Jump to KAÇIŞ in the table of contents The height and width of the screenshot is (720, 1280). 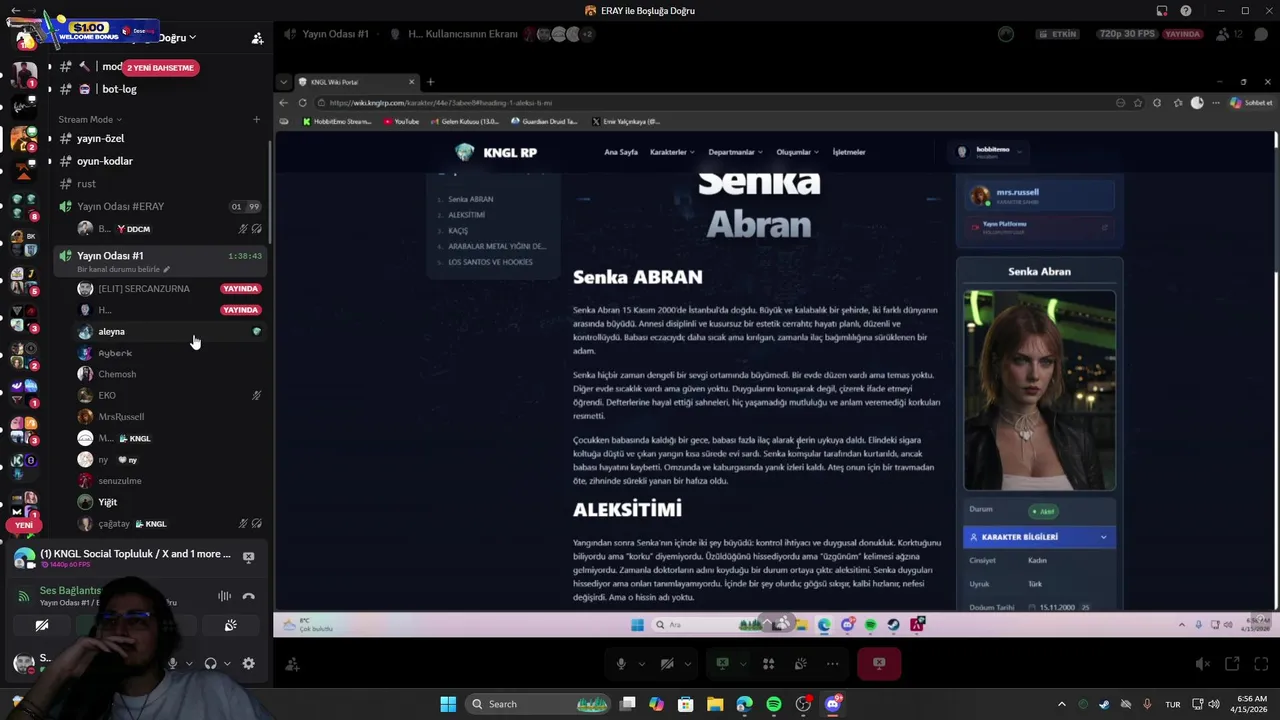[458, 231]
